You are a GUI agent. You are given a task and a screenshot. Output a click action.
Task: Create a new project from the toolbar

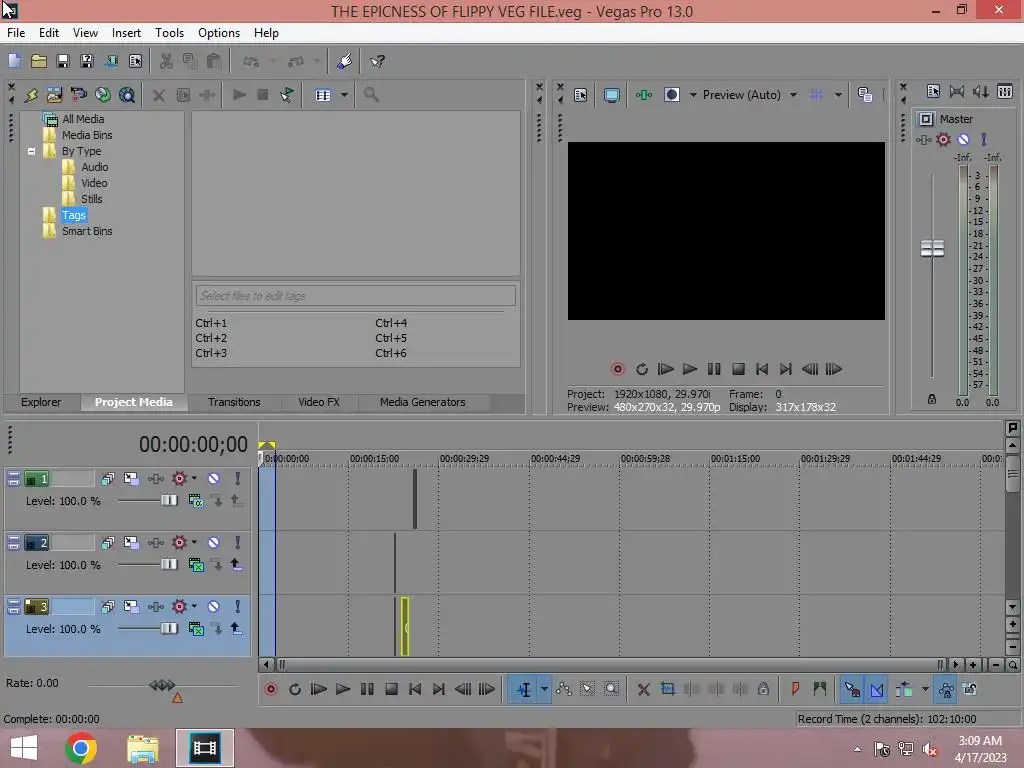click(14, 61)
